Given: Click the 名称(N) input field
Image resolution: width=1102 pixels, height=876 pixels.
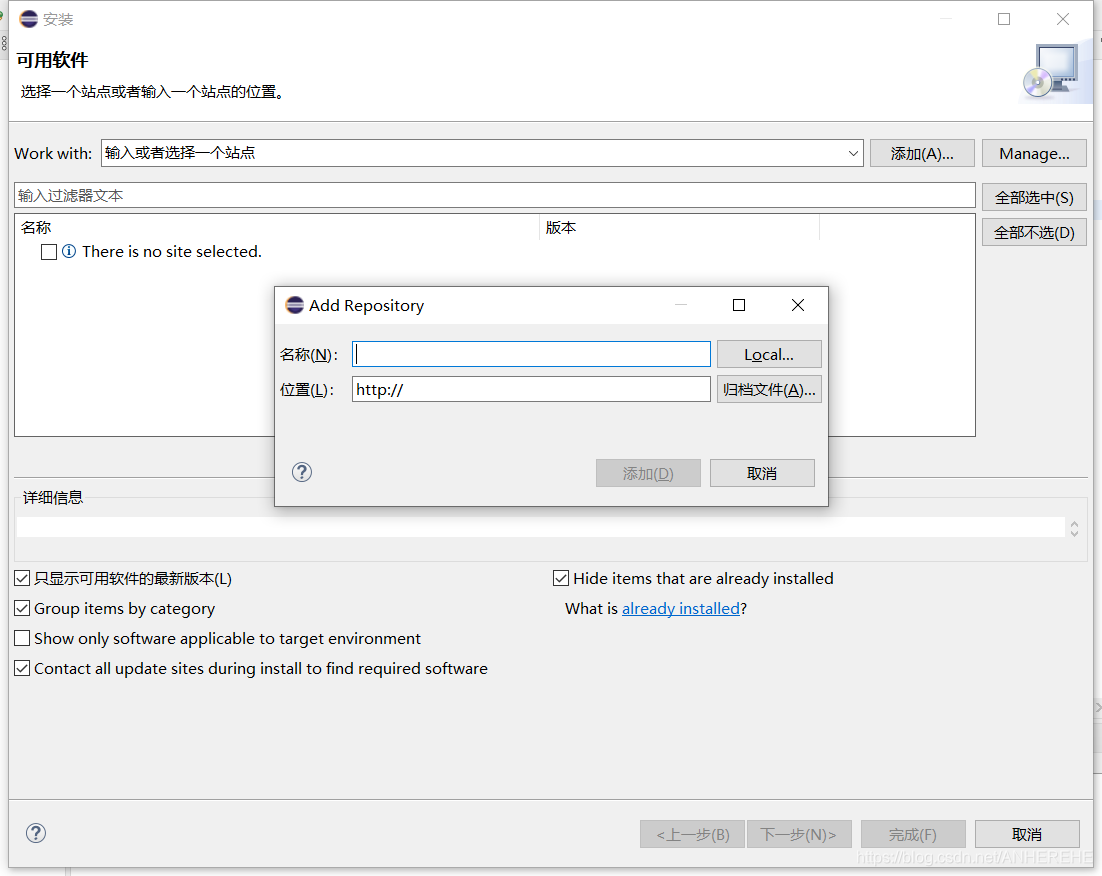Looking at the screenshot, I should coord(530,354).
